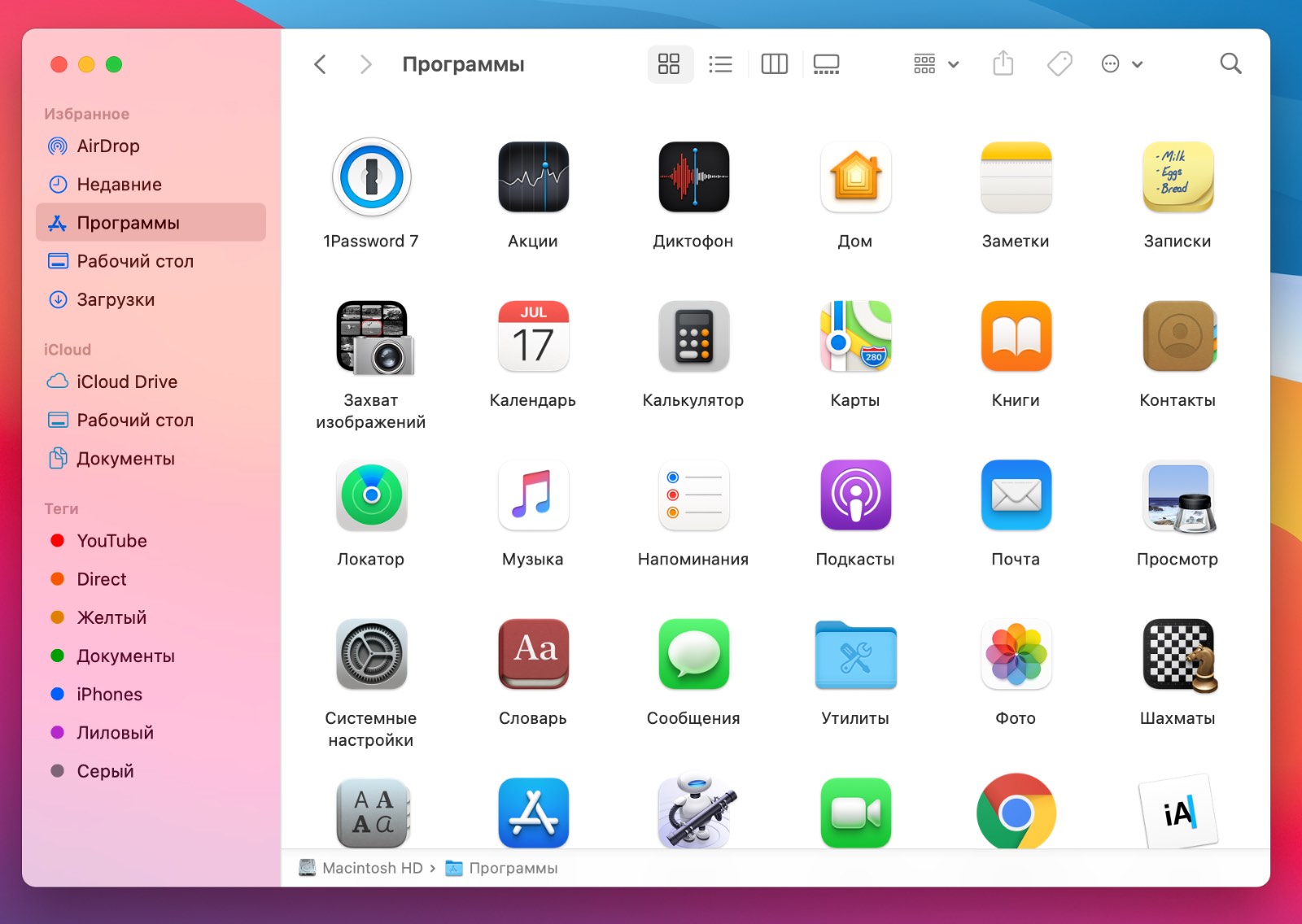Screen dimensions: 1302x924
Task: Click the Сообщения messages icon
Action: (693, 655)
